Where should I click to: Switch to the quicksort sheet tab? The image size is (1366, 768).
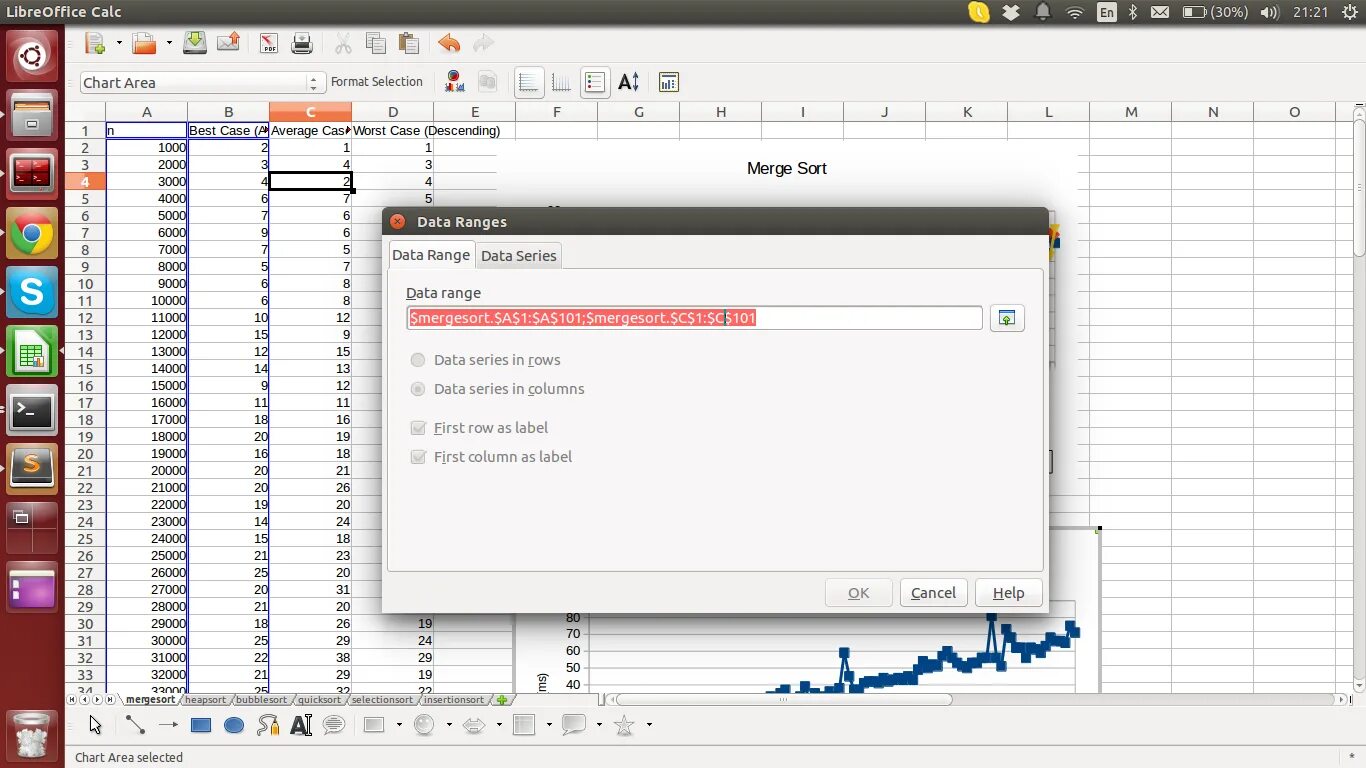click(319, 699)
